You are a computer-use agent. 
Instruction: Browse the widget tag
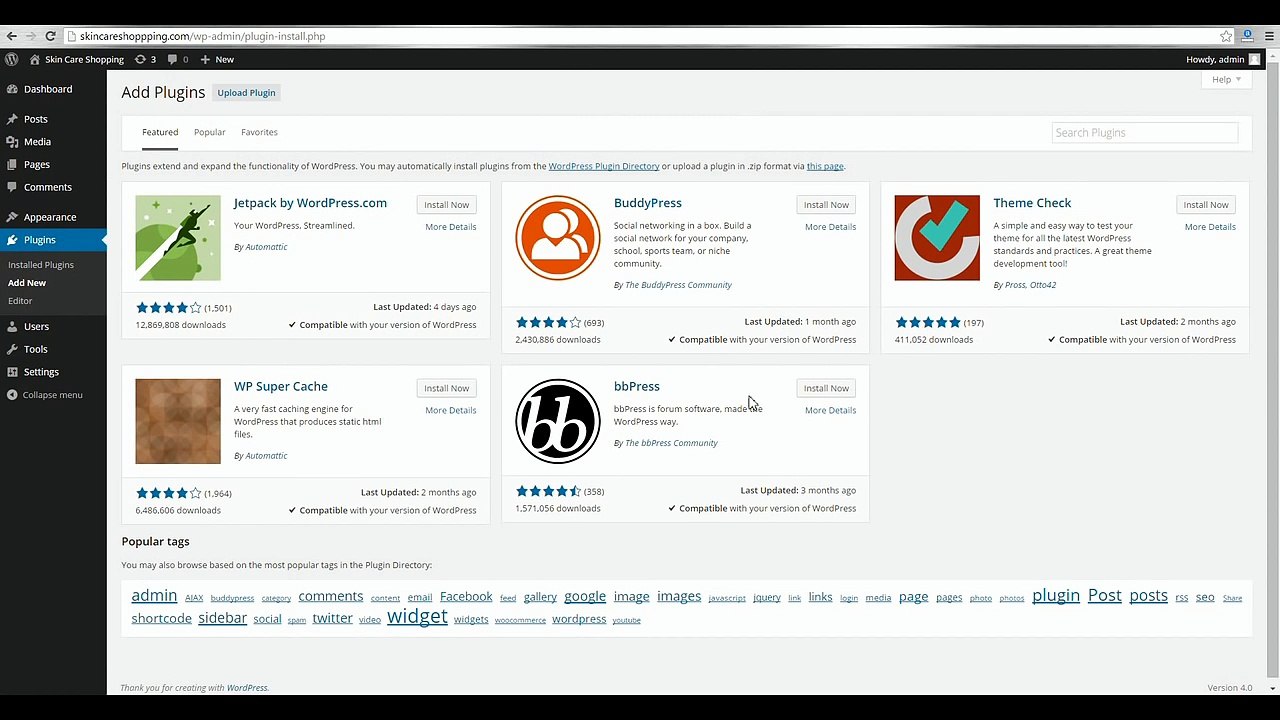tap(417, 616)
